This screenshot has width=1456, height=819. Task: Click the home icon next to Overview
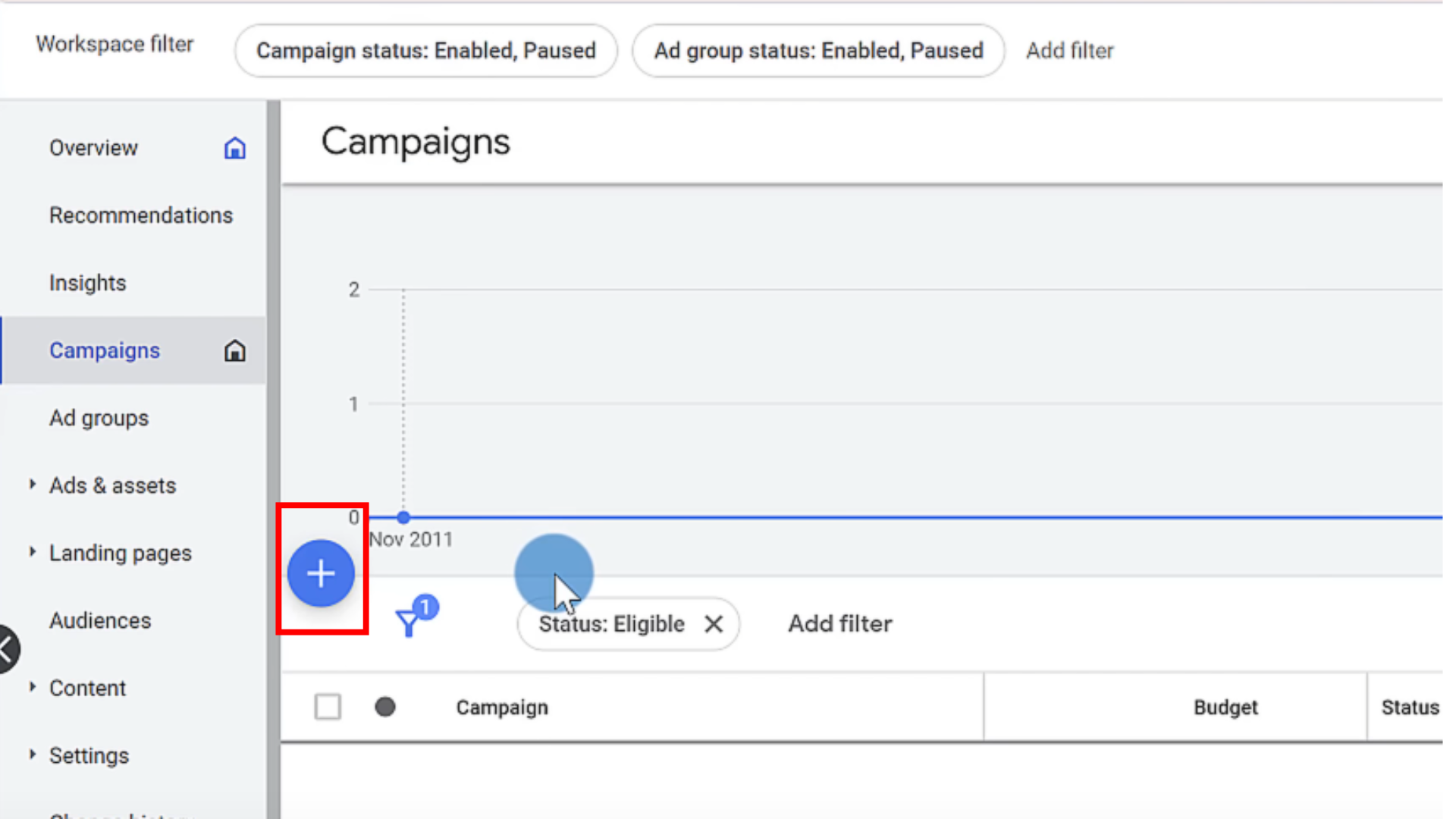coord(235,148)
